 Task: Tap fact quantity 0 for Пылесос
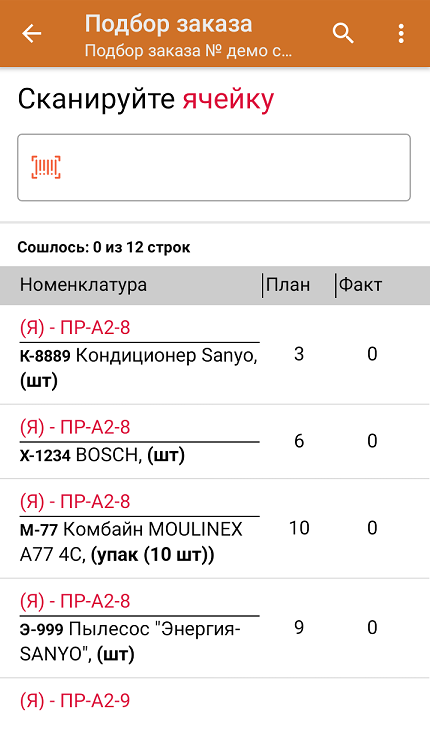pyautogui.click(x=372, y=628)
